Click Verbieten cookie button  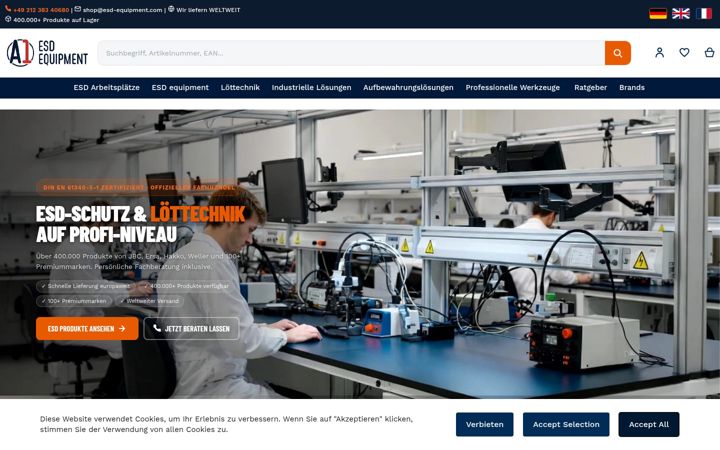[484, 424]
